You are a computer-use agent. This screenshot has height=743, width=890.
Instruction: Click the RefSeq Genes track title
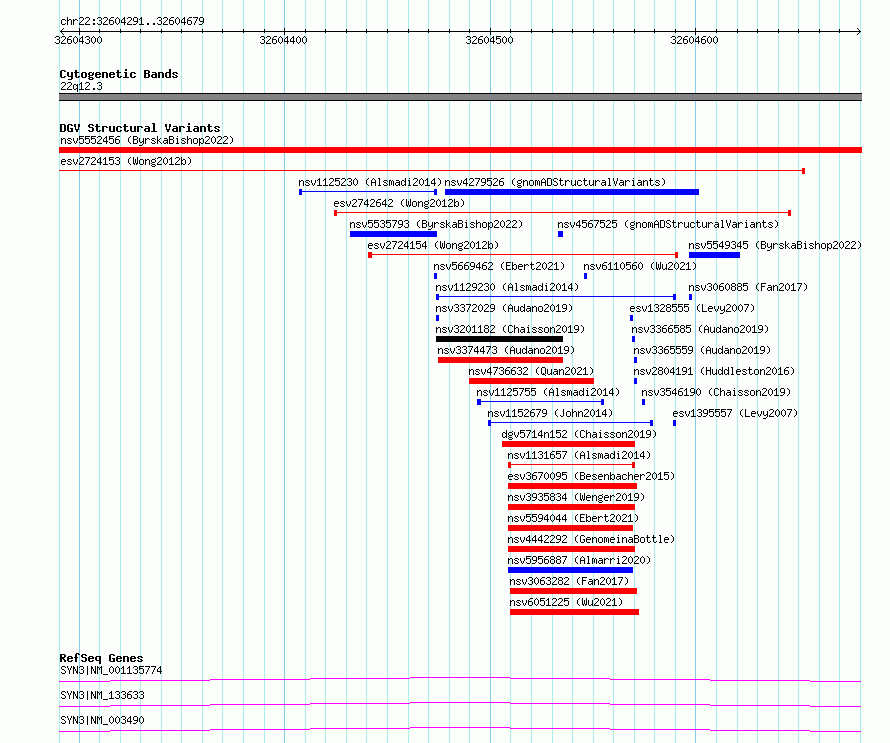pyautogui.click(x=101, y=658)
